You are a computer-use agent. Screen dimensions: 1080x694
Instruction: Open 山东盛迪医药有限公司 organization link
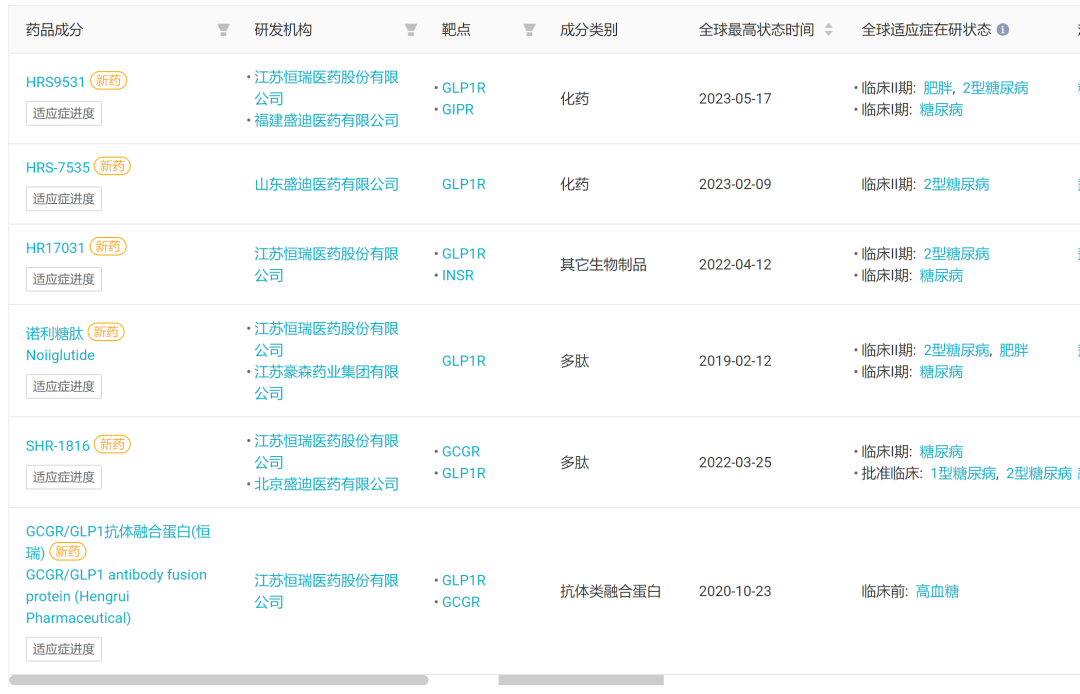pos(326,185)
